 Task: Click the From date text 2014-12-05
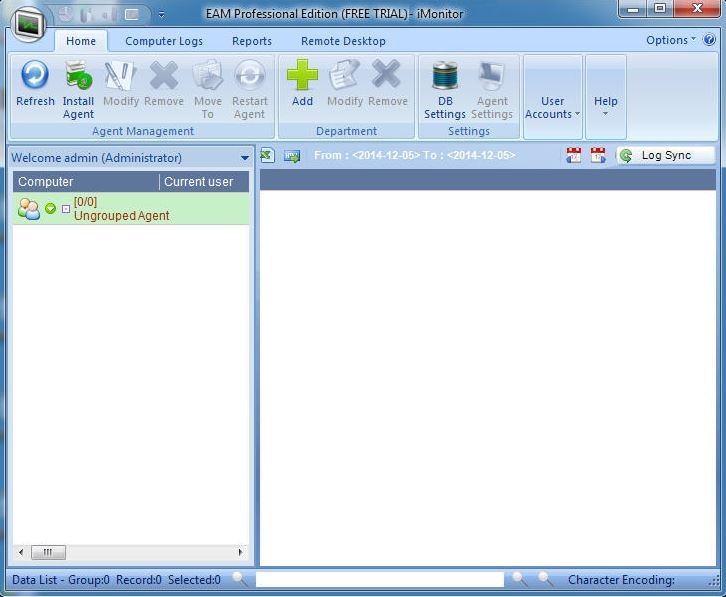(386, 155)
